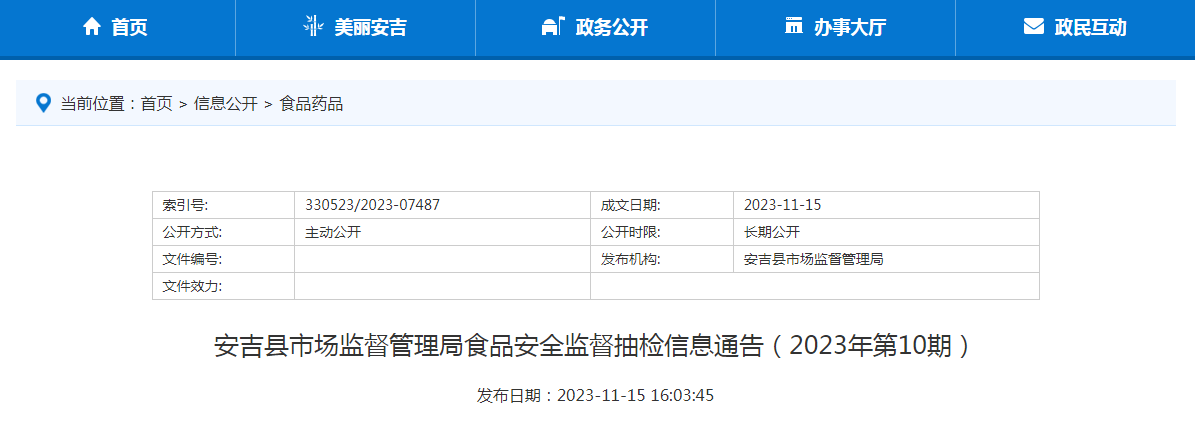1195x429 pixels.
Task: Click the service hall icon beside 办事大厅
Action: coord(794,27)
